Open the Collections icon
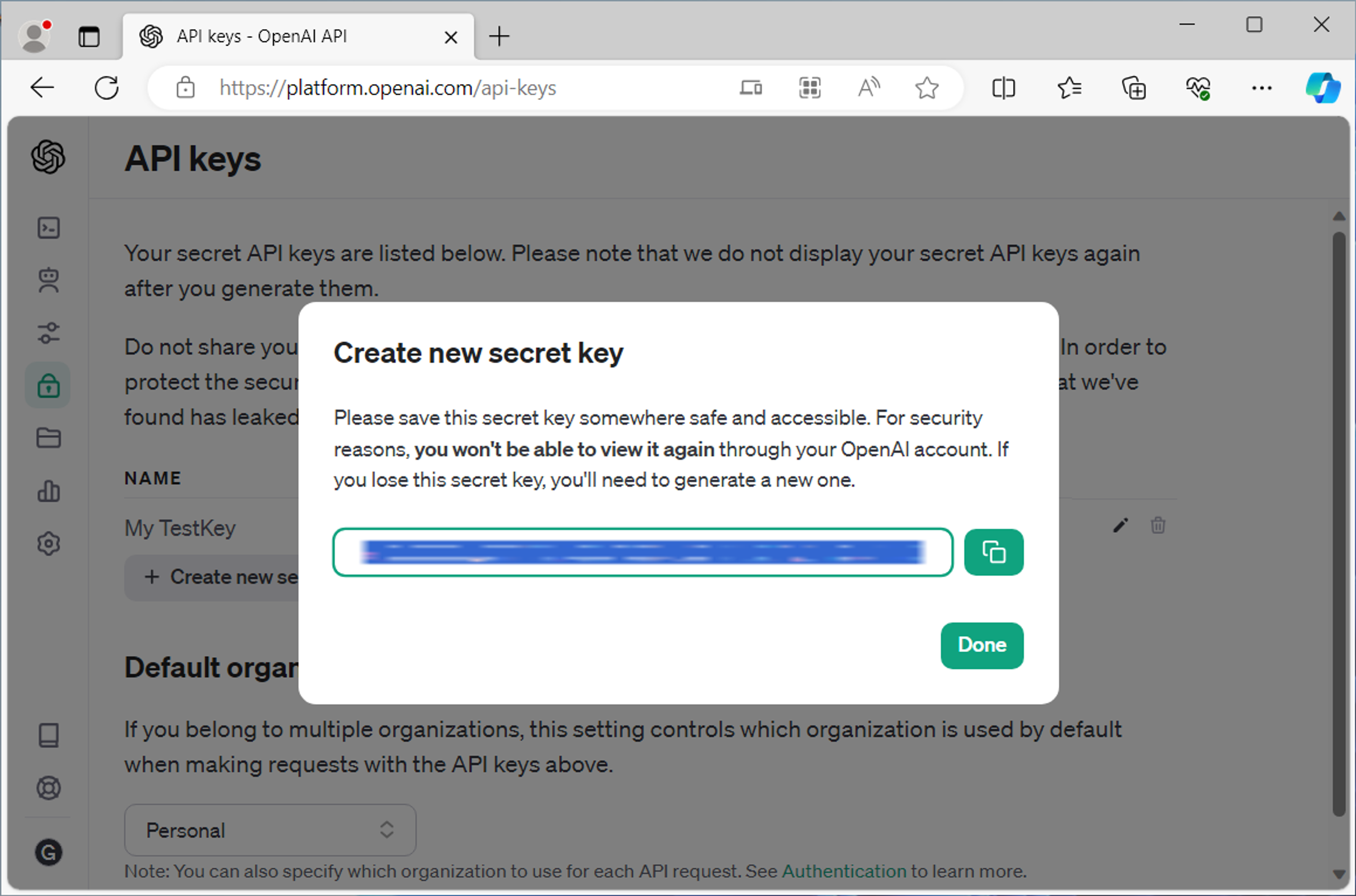The image size is (1356, 896). coord(1134,88)
